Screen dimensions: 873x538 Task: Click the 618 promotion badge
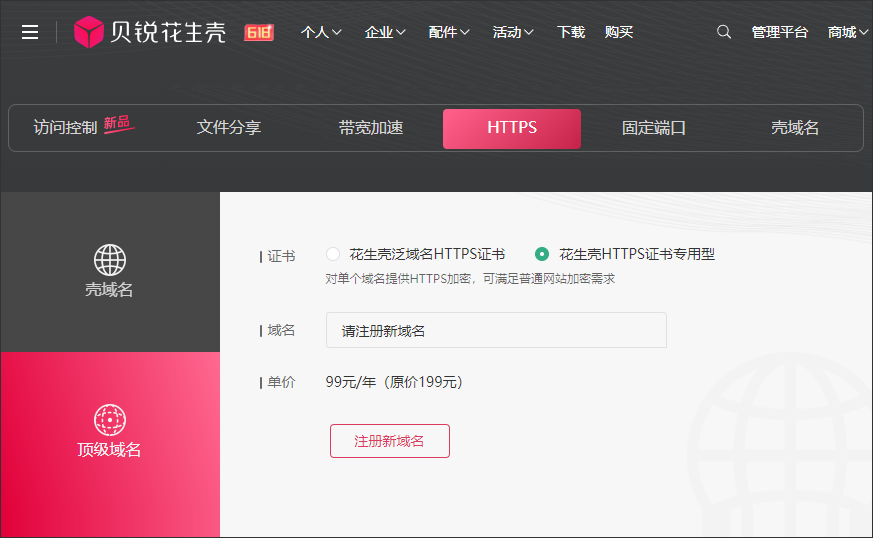pyautogui.click(x=259, y=32)
